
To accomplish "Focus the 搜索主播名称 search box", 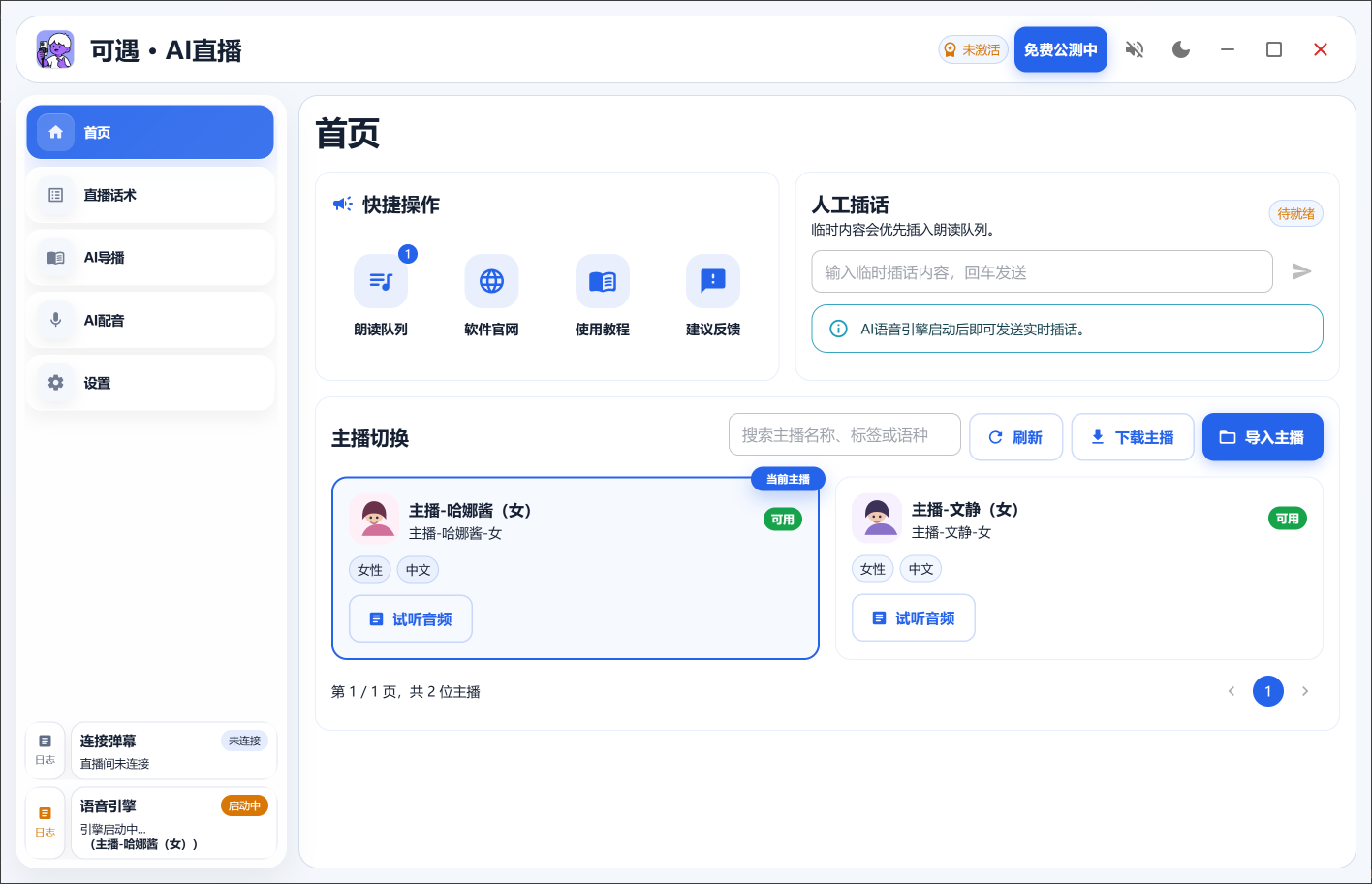I will (845, 435).
